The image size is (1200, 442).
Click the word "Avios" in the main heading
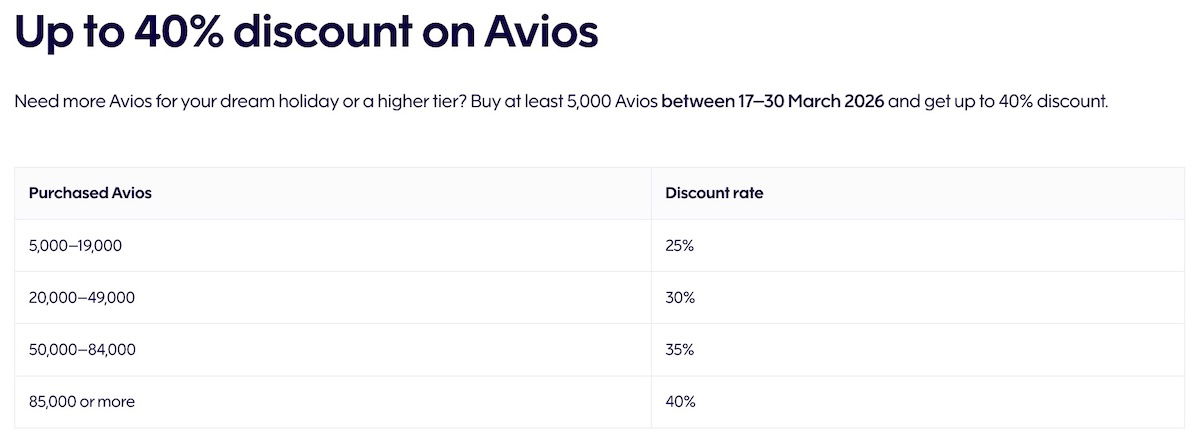click(541, 32)
